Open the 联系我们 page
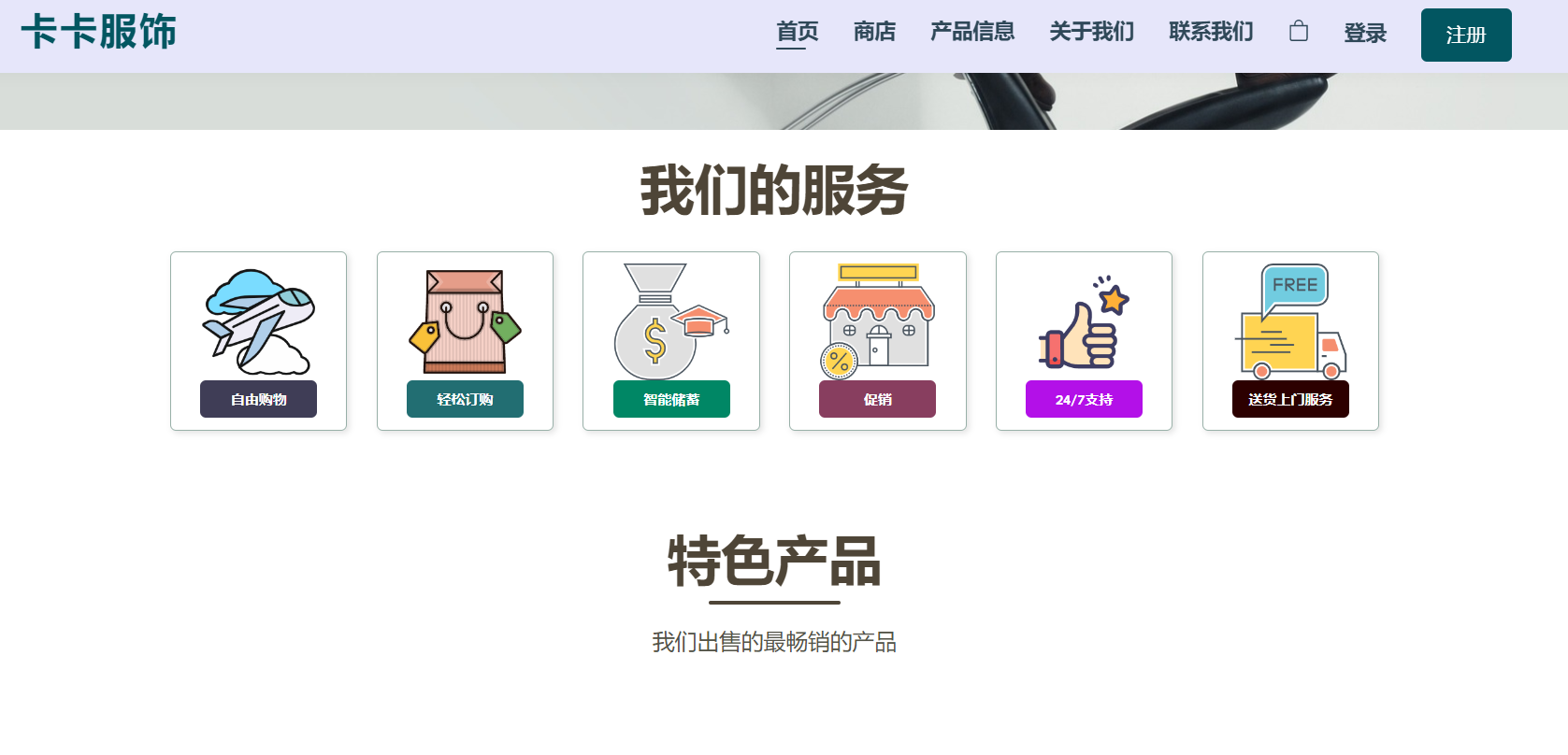This screenshot has width=1568, height=755. tap(1211, 32)
